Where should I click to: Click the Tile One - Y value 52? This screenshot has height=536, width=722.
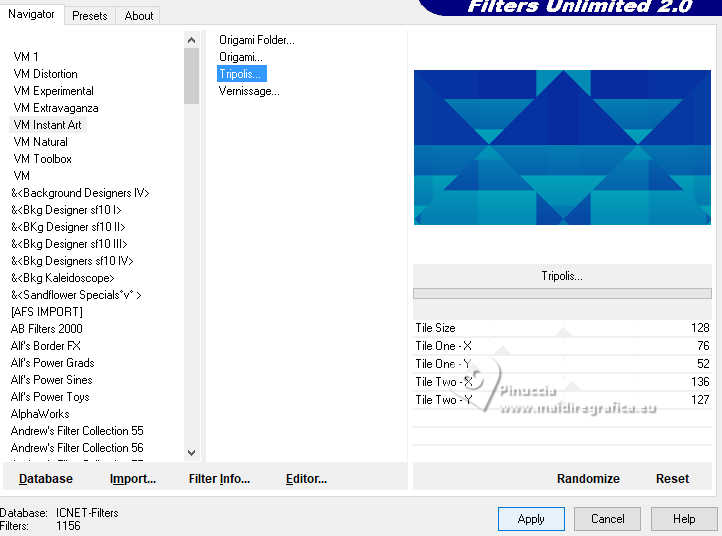pos(703,364)
